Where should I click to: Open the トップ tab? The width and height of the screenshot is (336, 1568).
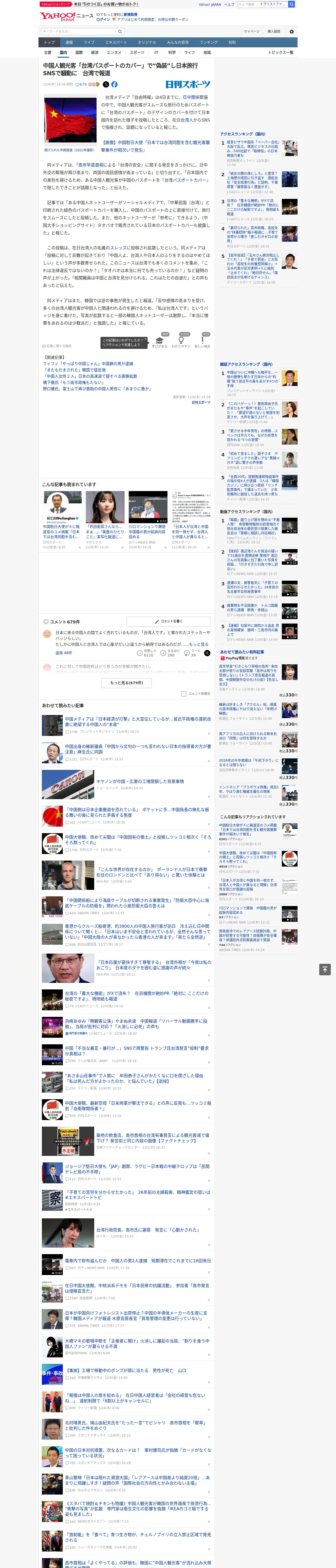pos(49,42)
